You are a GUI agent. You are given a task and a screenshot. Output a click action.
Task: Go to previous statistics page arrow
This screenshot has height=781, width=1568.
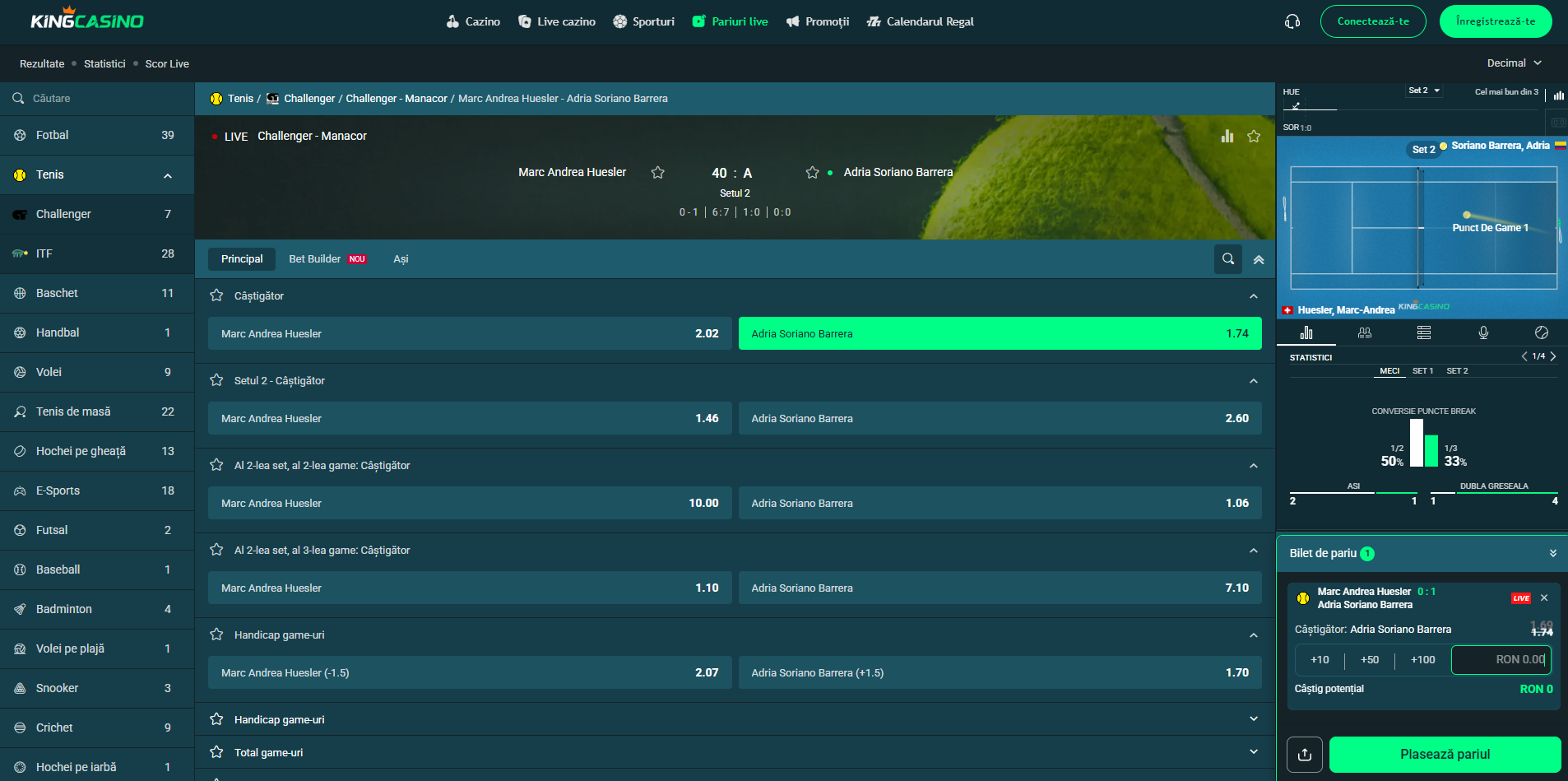pos(1524,356)
